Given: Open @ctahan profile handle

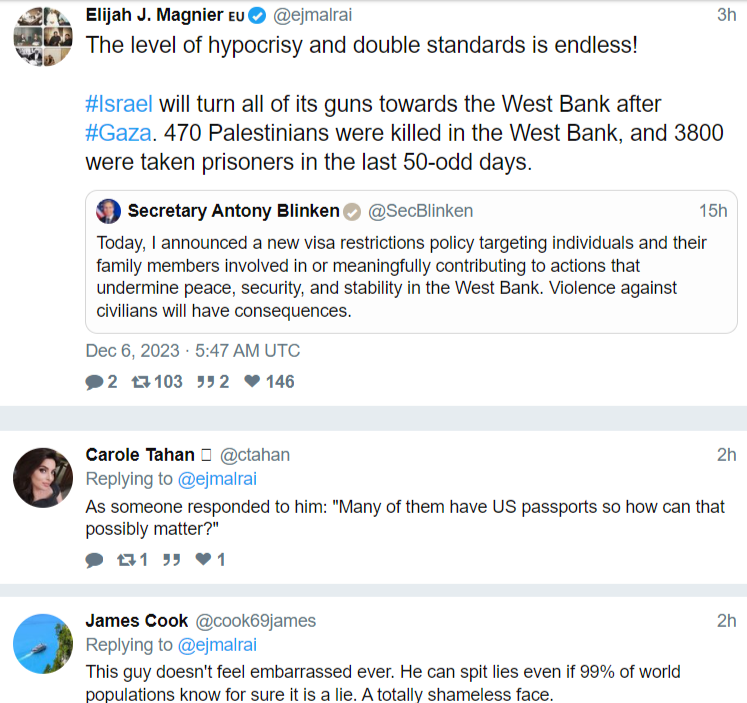Looking at the screenshot, I should pyautogui.click(x=254, y=455).
